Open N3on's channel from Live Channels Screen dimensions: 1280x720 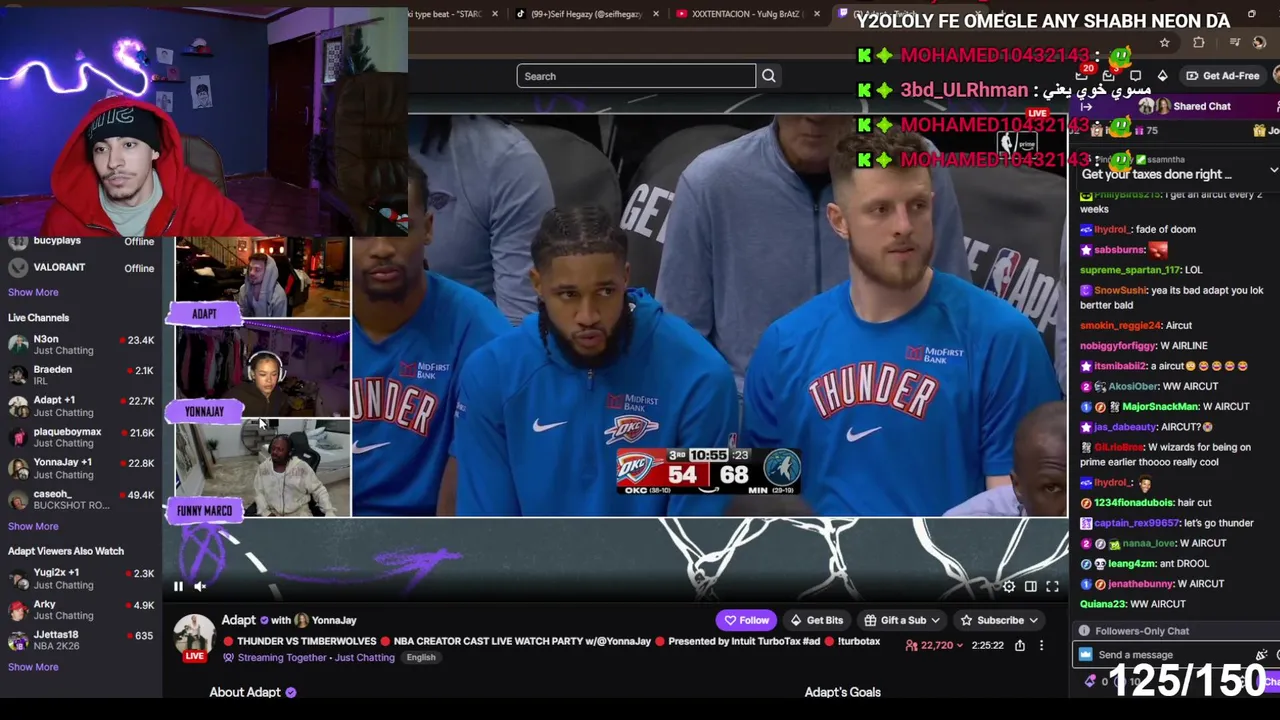[x=81, y=345]
